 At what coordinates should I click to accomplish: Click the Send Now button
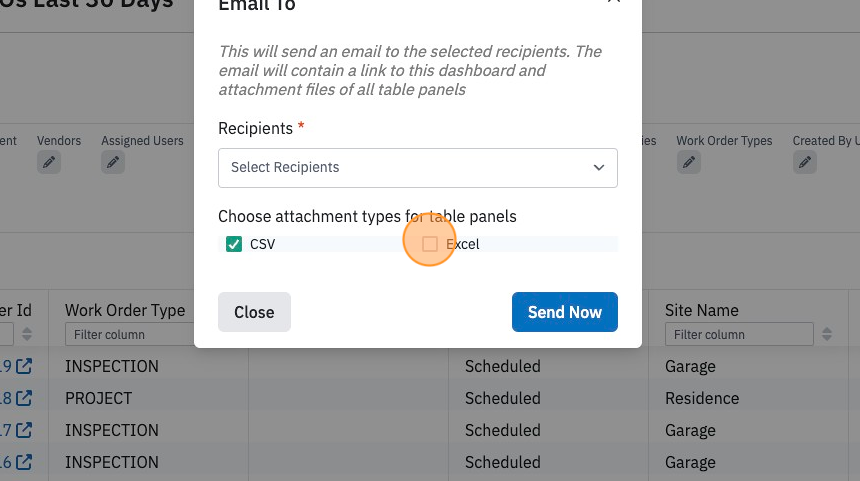click(565, 312)
